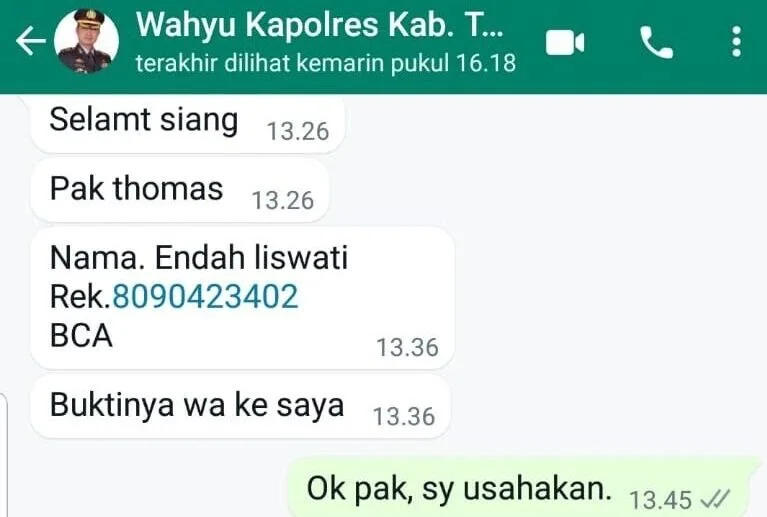Viewport: 767px width, 517px height.
Task: Open contact info for Wahyu Kapolres Kab.
Action: [x=319, y=24]
